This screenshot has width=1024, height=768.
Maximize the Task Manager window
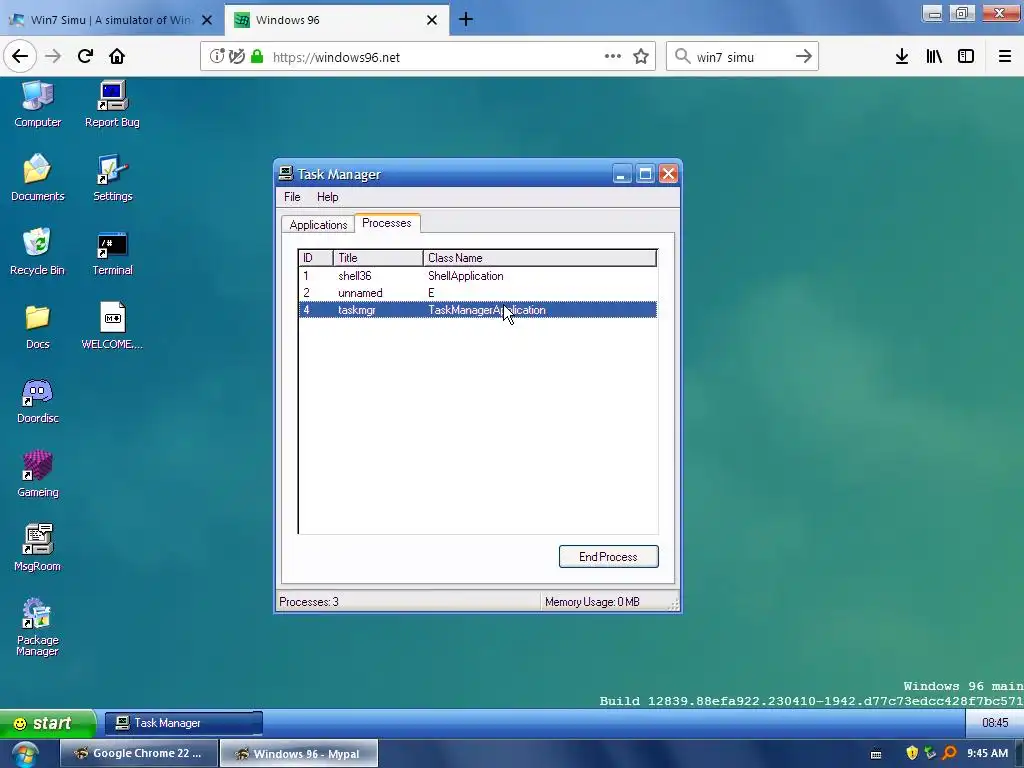click(x=645, y=174)
